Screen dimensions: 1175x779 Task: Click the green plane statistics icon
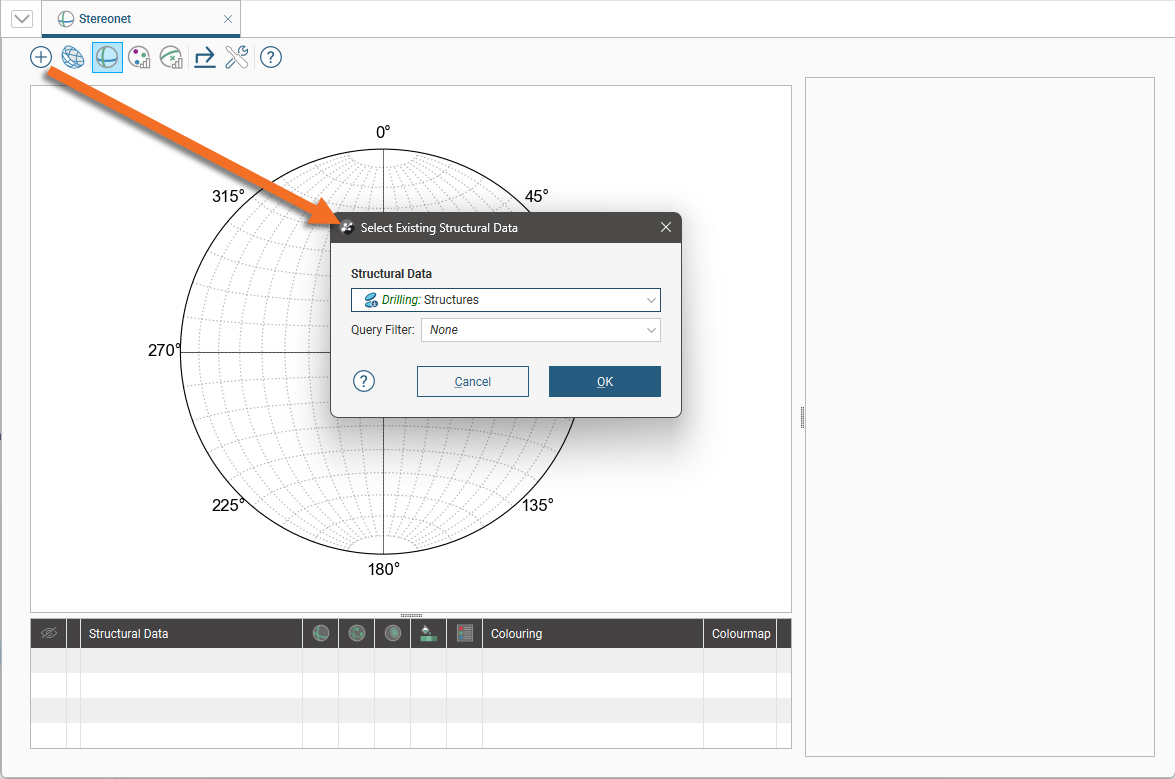tap(172, 57)
